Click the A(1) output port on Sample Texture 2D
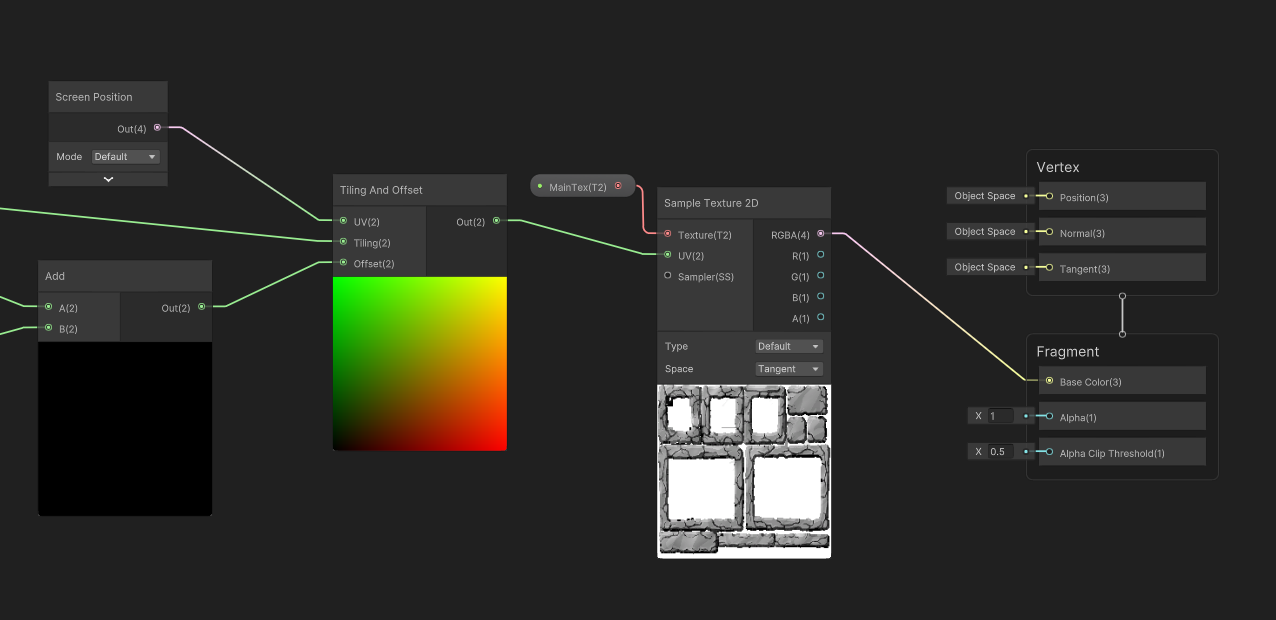 820,318
